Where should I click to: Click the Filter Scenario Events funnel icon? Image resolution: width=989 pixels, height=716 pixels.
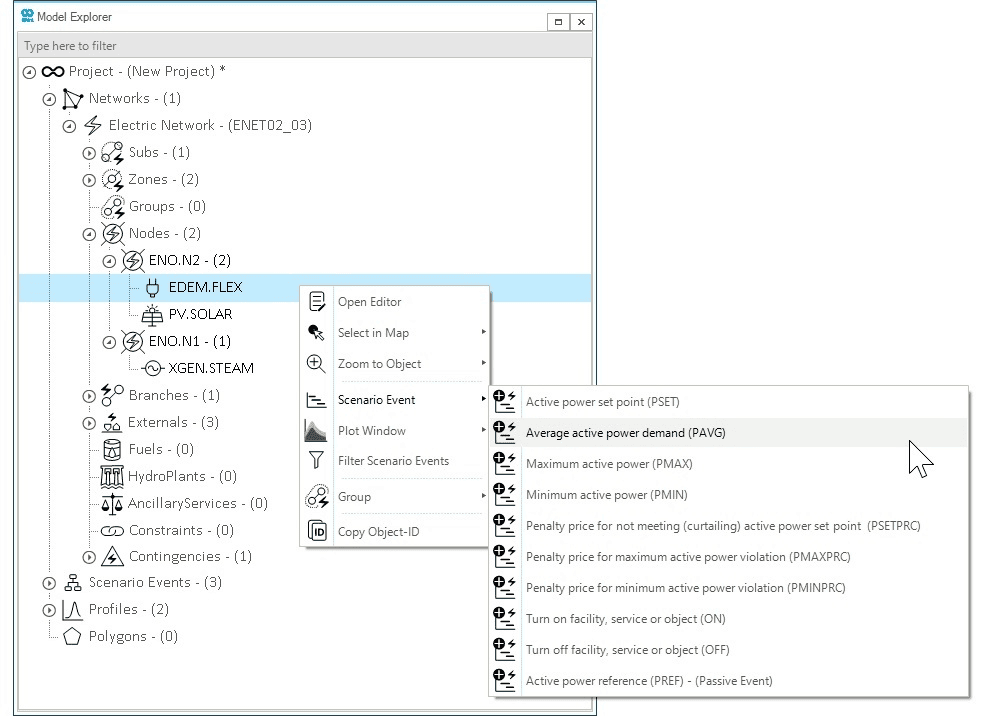click(316, 461)
